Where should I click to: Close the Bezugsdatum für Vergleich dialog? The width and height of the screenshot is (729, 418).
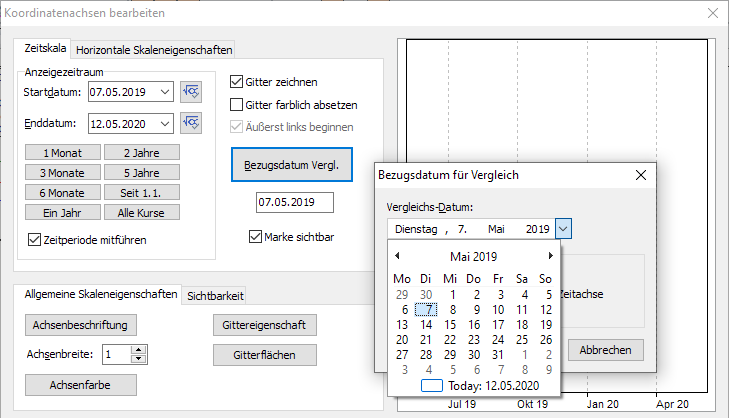(641, 175)
